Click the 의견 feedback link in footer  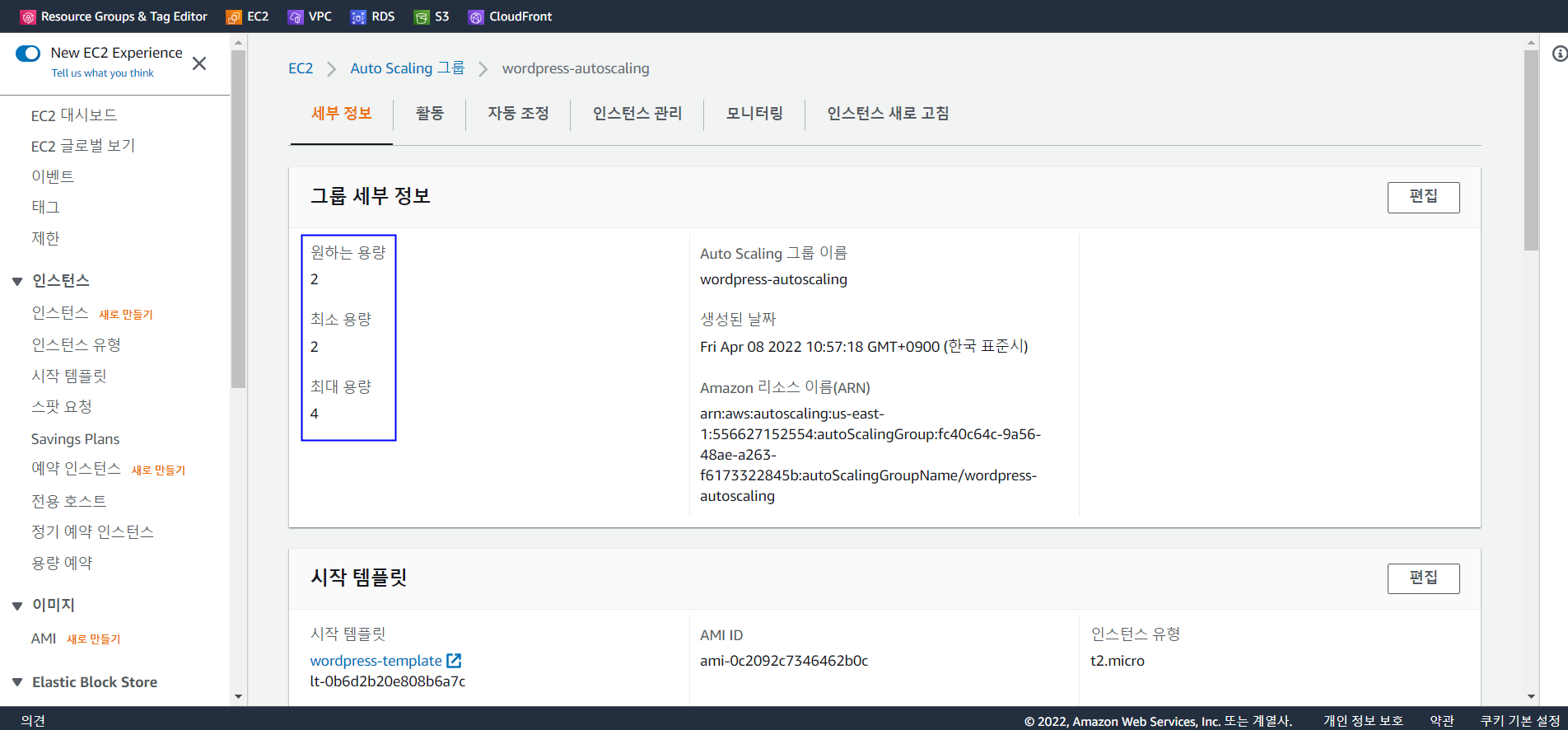pos(33,721)
